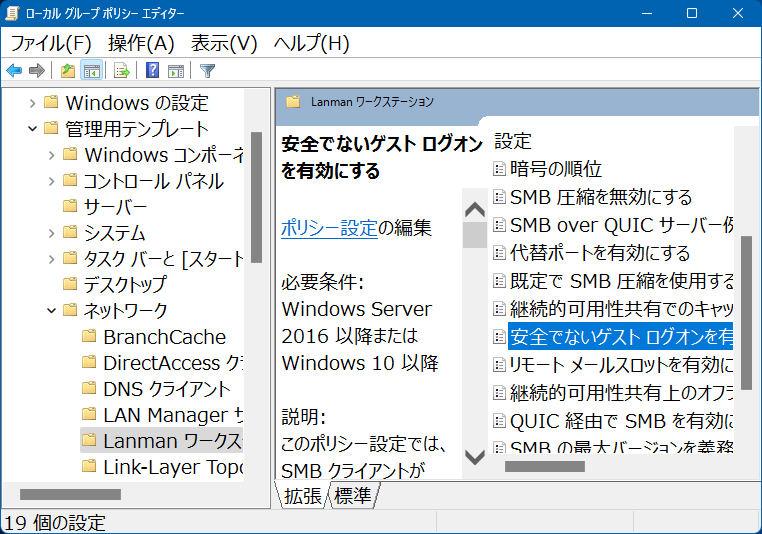Viewport: 762px width, 534px height.
Task: Switch to the 標準 tab
Action: point(352,495)
